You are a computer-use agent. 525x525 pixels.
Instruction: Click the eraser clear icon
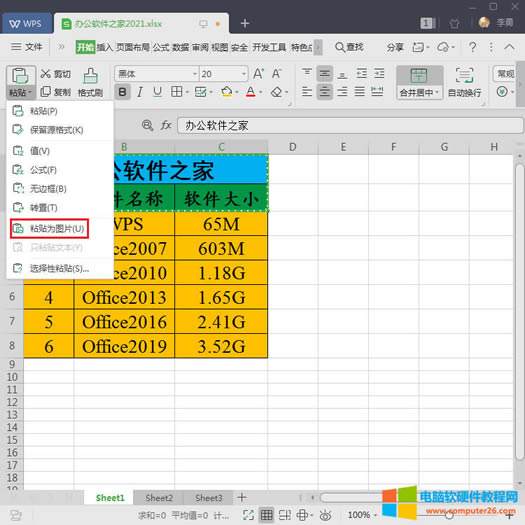(277, 92)
